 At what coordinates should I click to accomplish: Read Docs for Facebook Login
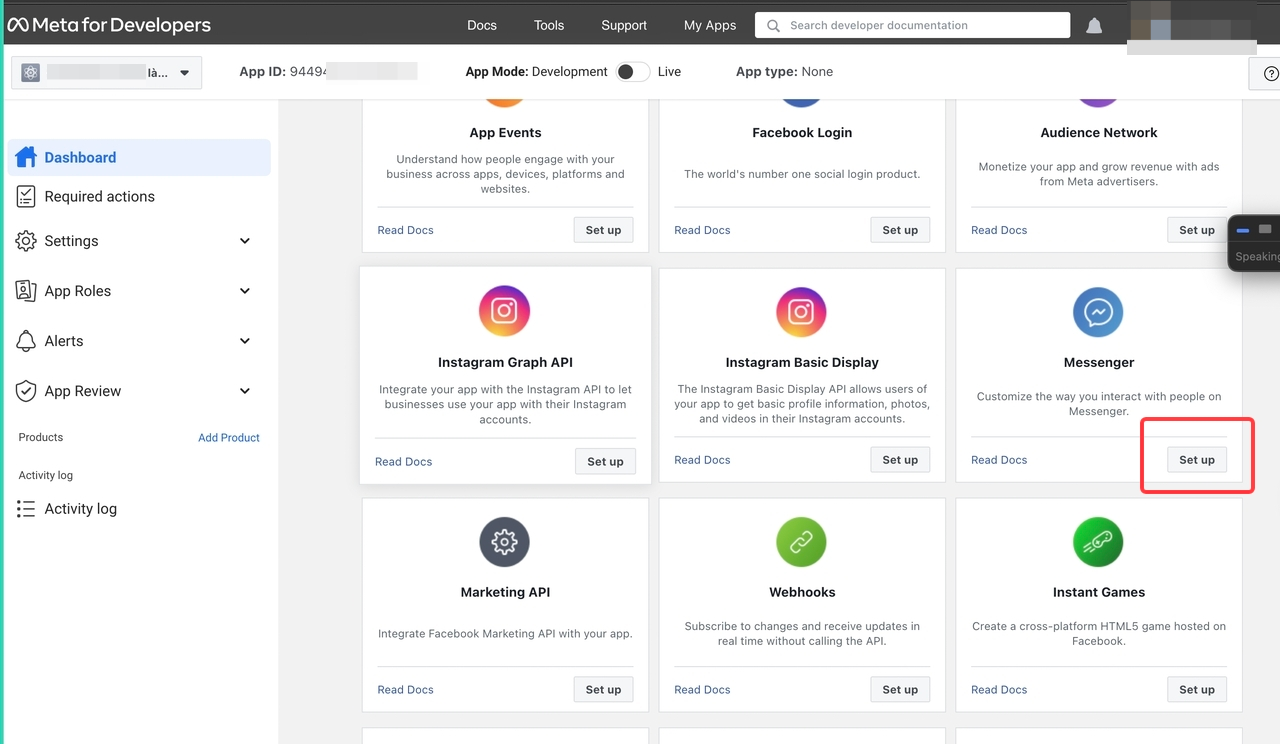click(702, 230)
